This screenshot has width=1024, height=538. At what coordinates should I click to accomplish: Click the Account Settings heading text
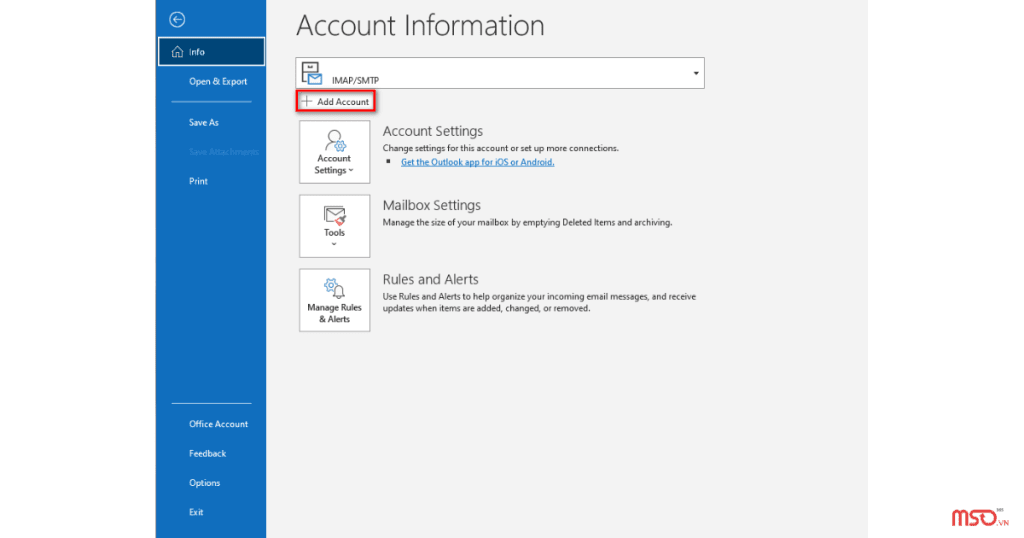pyautogui.click(x=432, y=131)
